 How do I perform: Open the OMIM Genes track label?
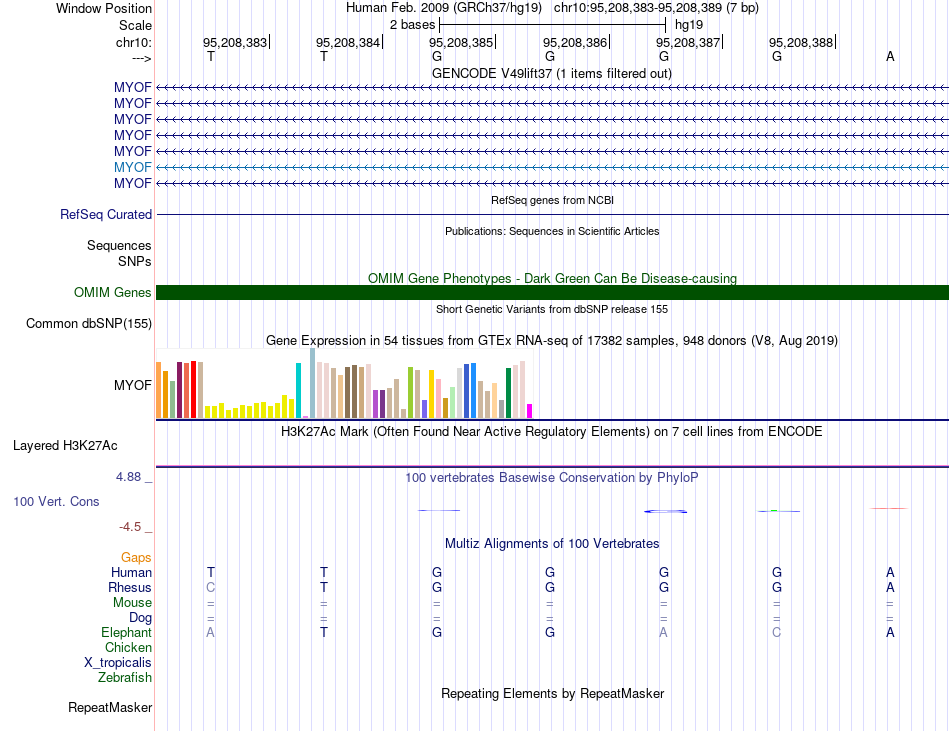pos(113,293)
